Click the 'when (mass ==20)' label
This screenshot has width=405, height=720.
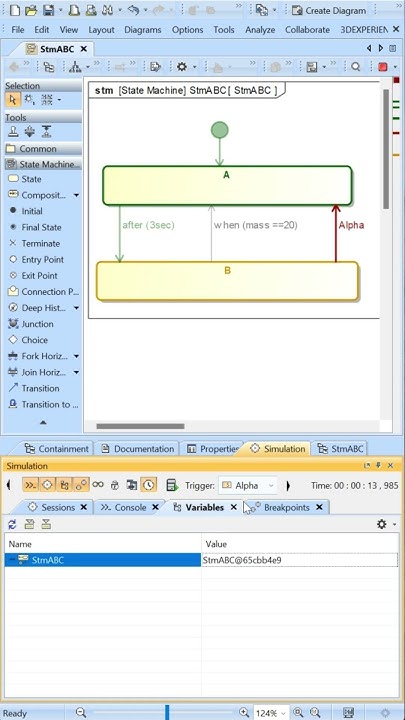pyautogui.click(x=256, y=225)
